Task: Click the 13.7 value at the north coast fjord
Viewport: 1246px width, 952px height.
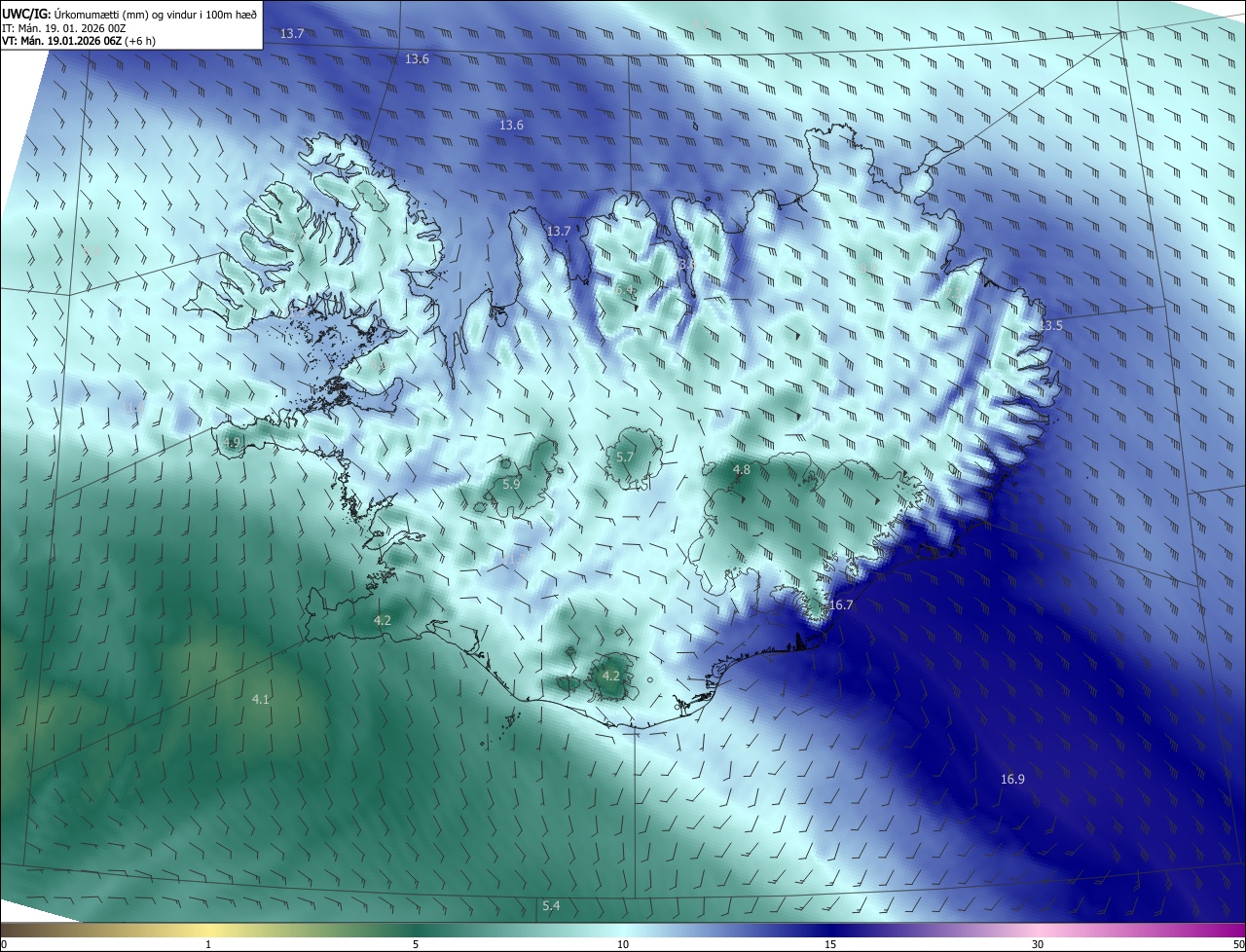Action: point(558,232)
